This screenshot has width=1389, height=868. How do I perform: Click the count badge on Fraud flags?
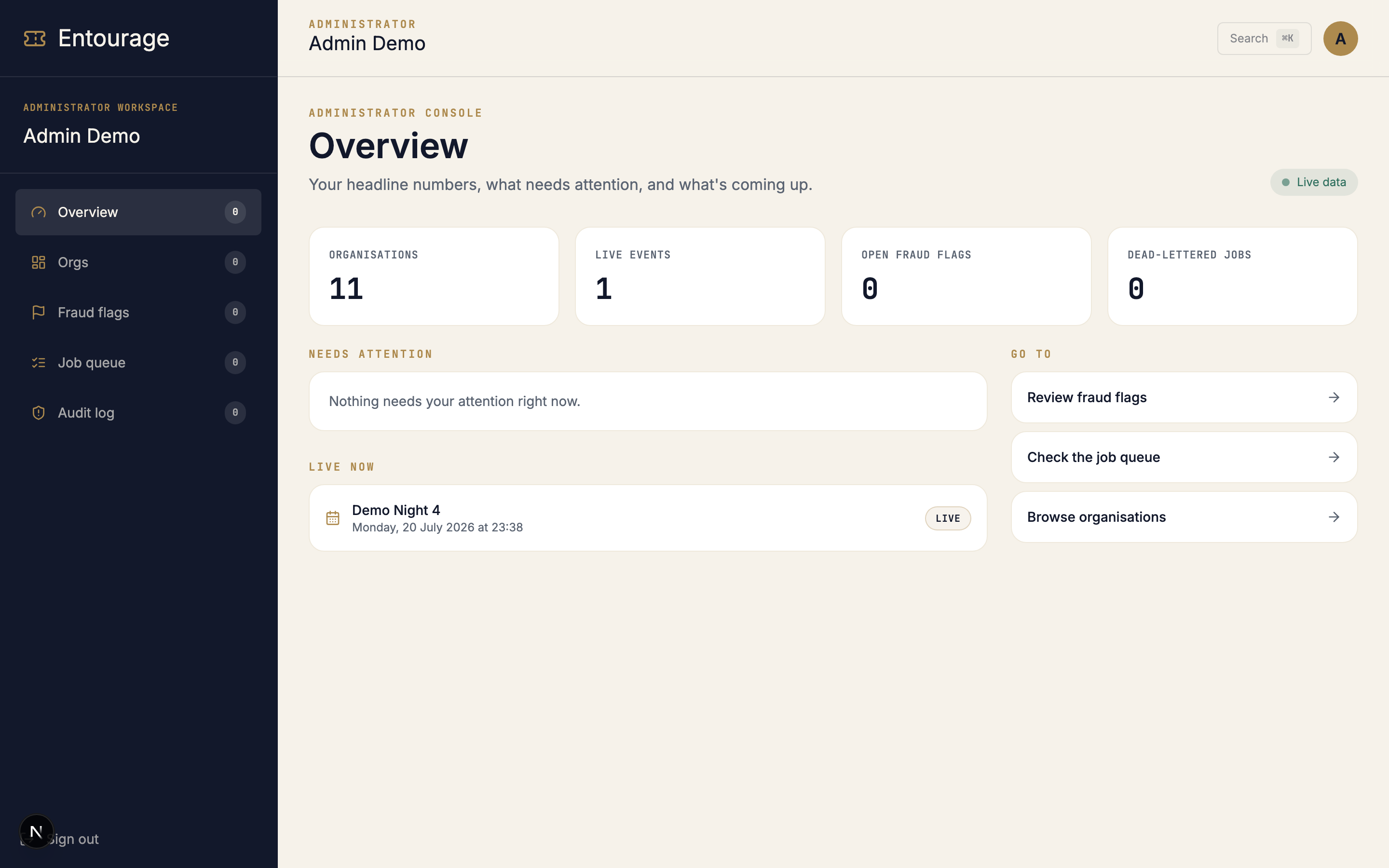[235, 312]
